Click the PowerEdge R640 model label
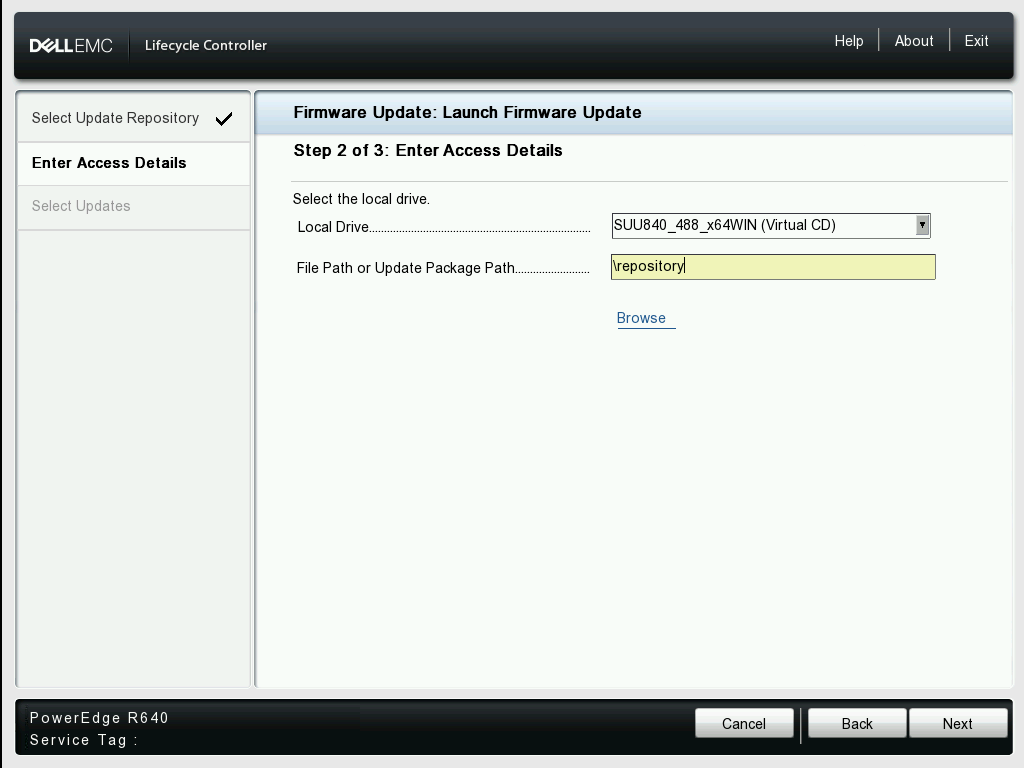This screenshot has height=768, width=1024. (x=99, y=718)
